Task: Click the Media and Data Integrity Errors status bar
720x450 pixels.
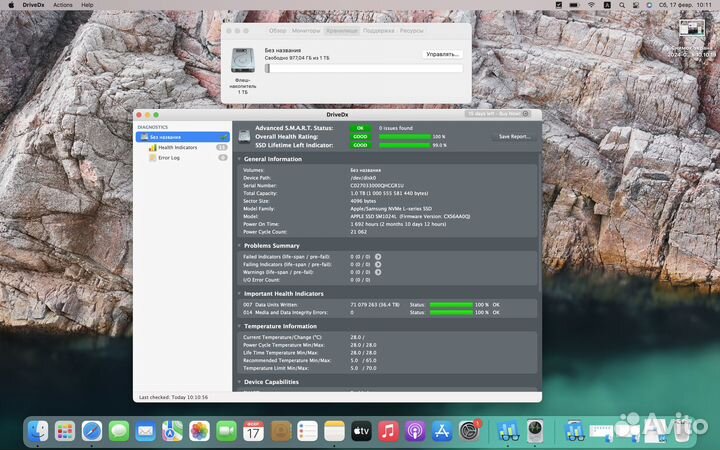Action: coord(451,312)
